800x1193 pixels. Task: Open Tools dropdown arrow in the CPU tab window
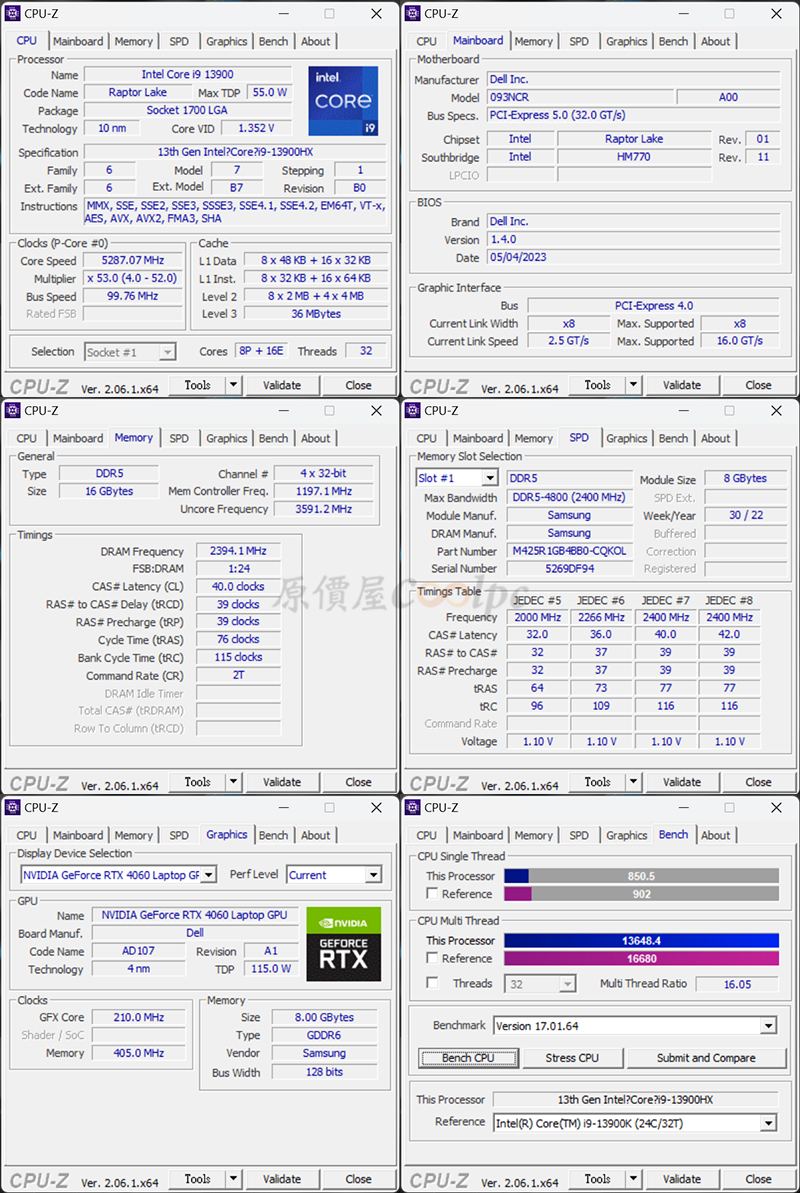pyautogui.click(x=234, y=385)
